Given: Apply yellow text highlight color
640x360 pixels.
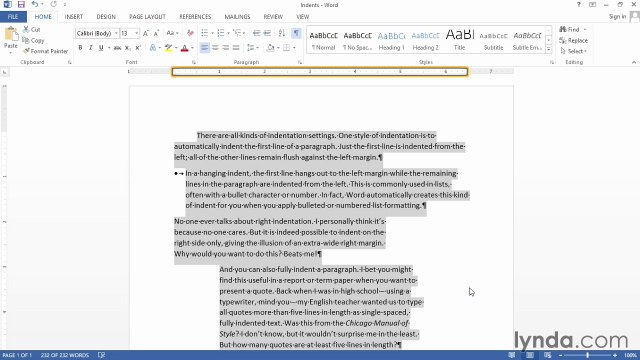Looking at the screenshot, I should 169,48.
